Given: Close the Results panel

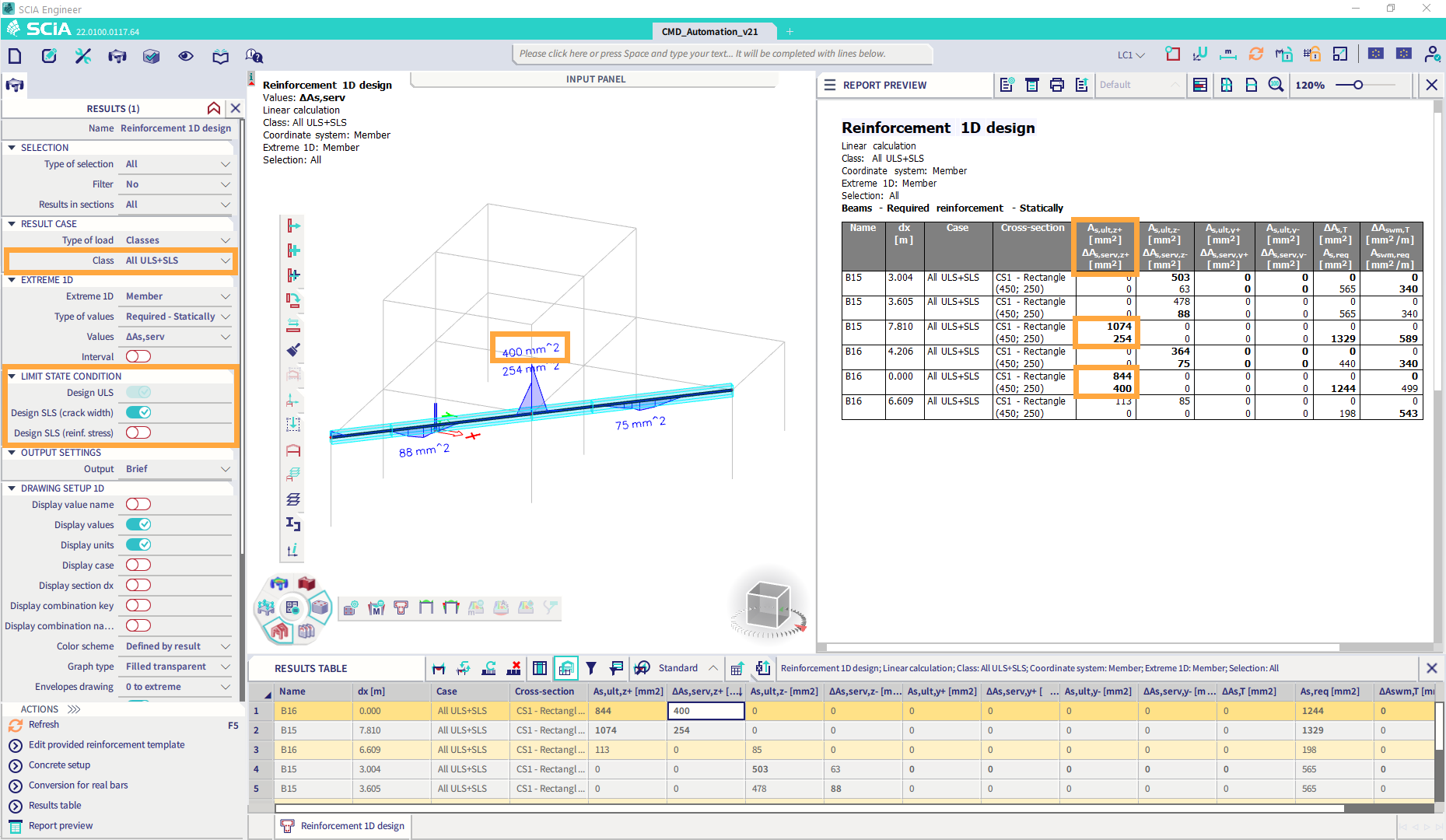Looking at the screenshot, I should click(x=236, y=108).
